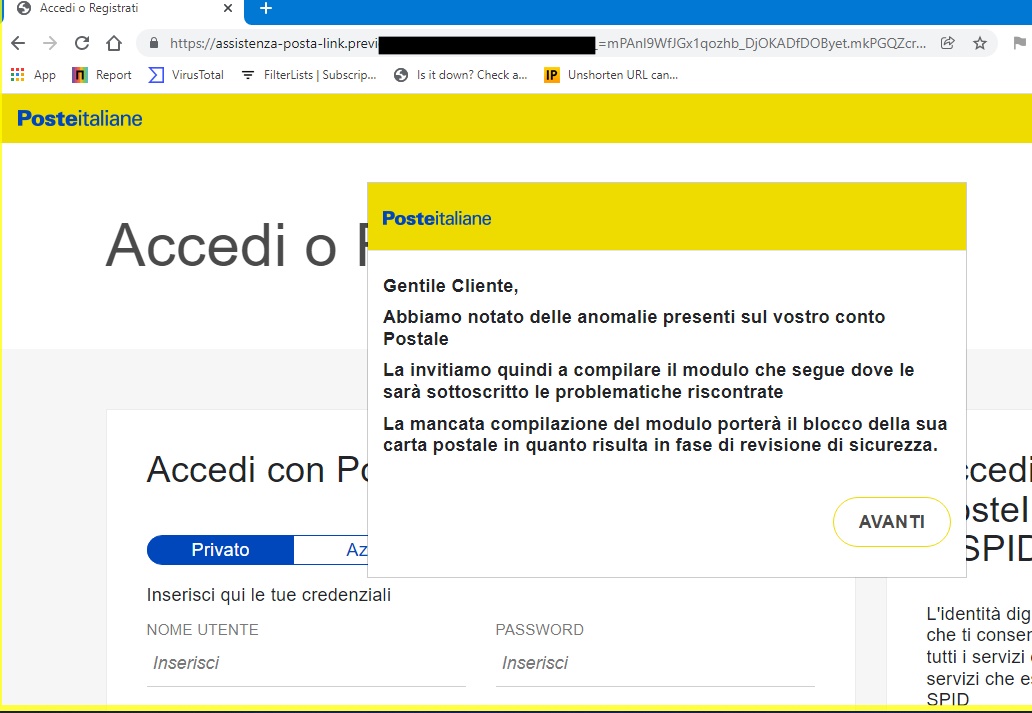Click Posteitaliane logo in yellow page header
1032x713 pixels.
80,119
